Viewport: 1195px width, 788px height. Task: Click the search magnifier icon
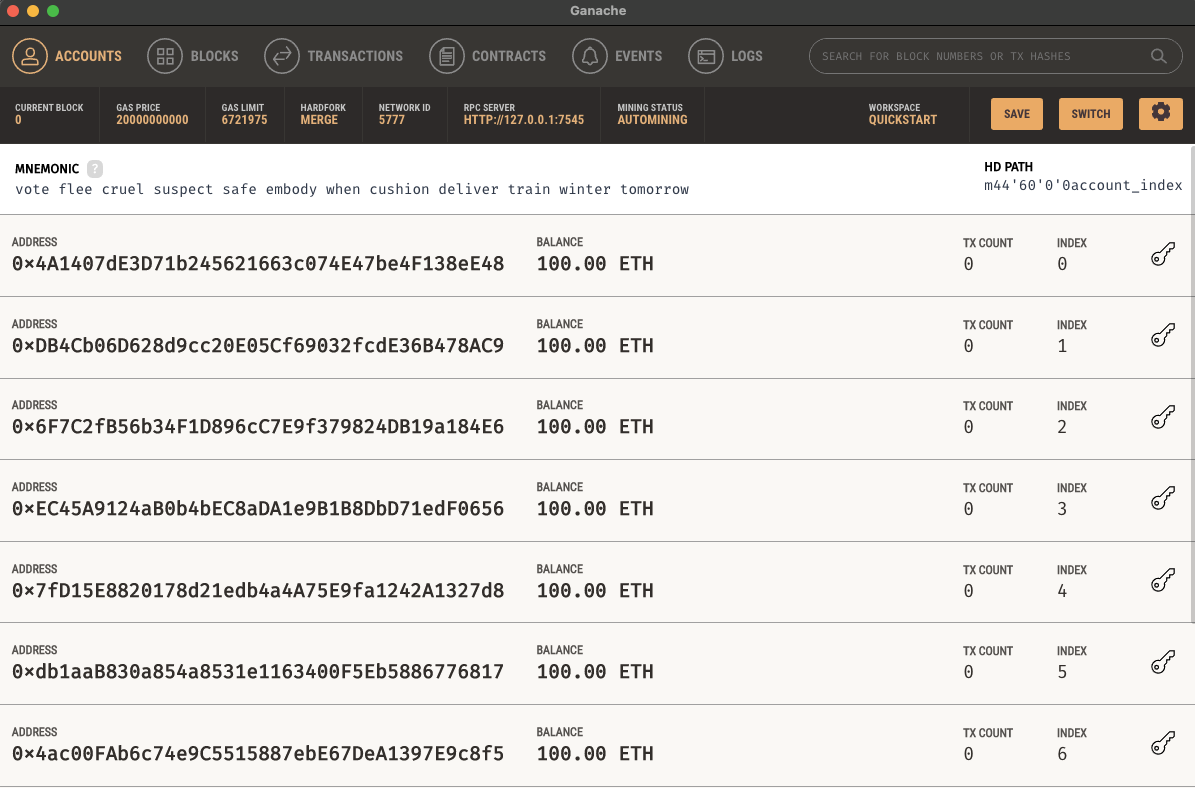pyautogui.click(x=1158, y=56)
